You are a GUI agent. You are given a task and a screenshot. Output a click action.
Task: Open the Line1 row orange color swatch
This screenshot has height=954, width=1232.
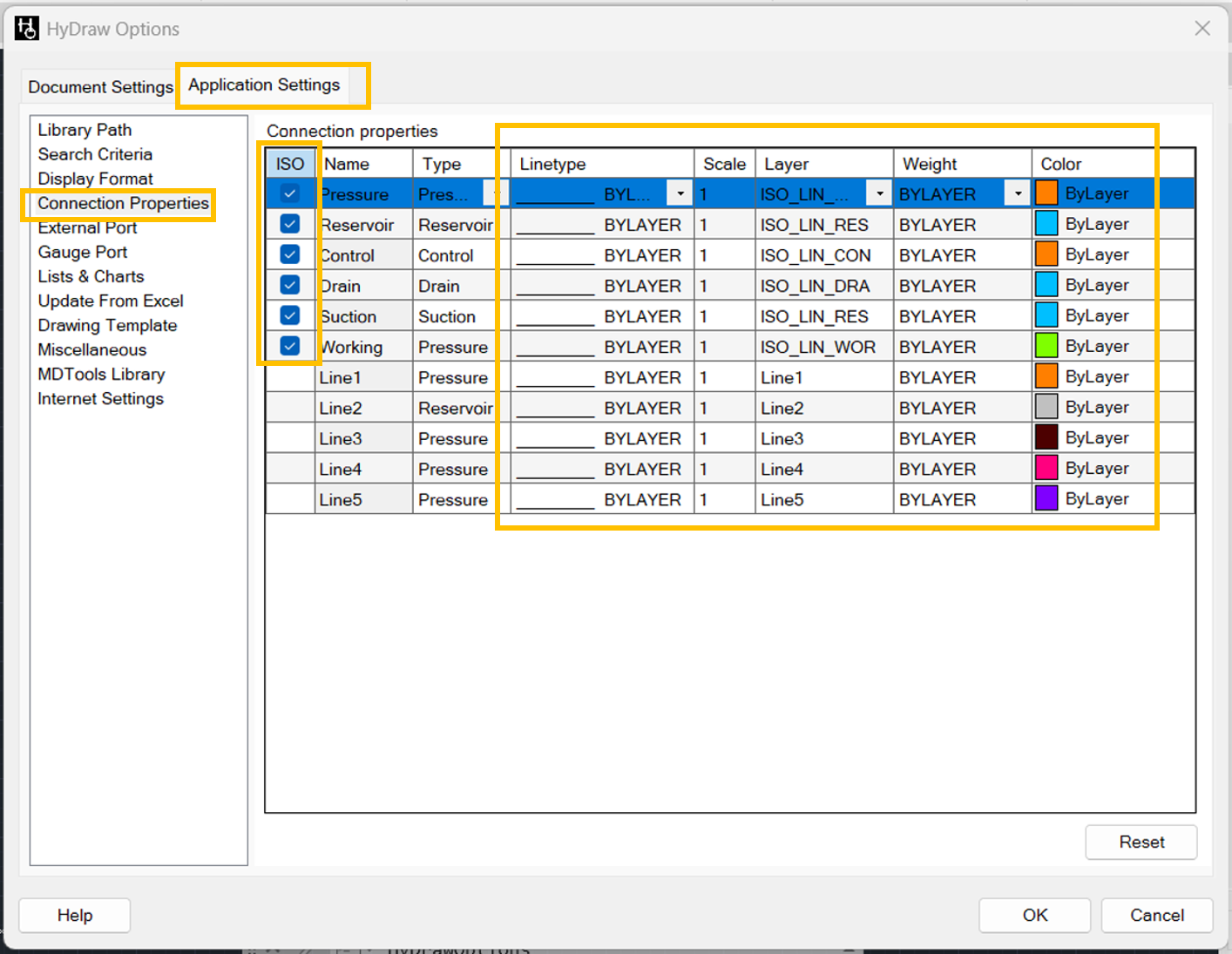(x=1046, y=376)
